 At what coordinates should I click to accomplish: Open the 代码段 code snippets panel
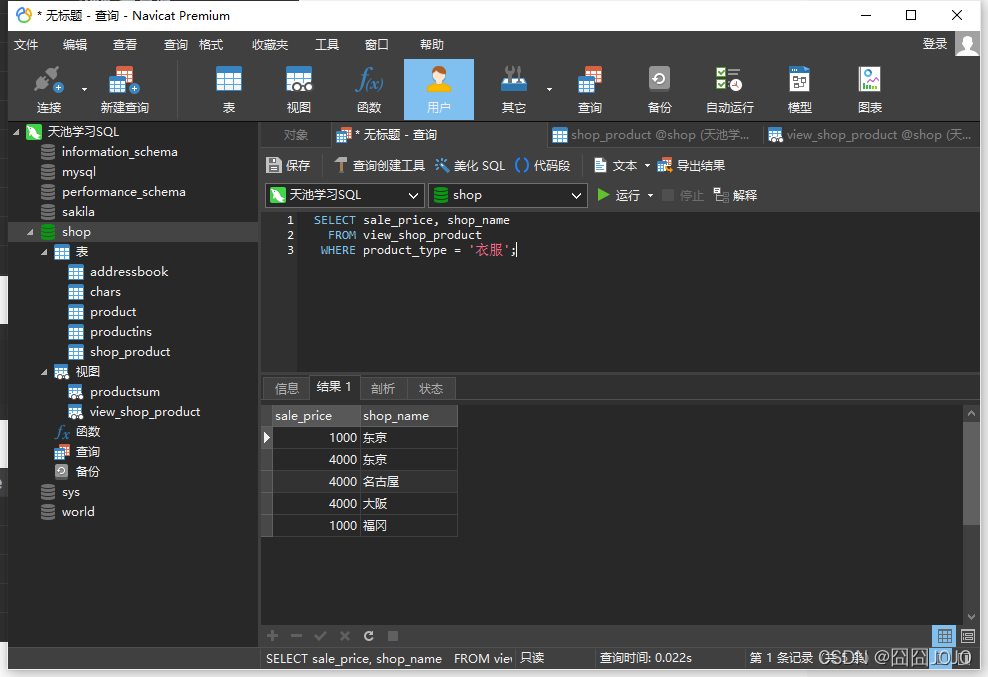pyautogui.click(x=543, y=165)
